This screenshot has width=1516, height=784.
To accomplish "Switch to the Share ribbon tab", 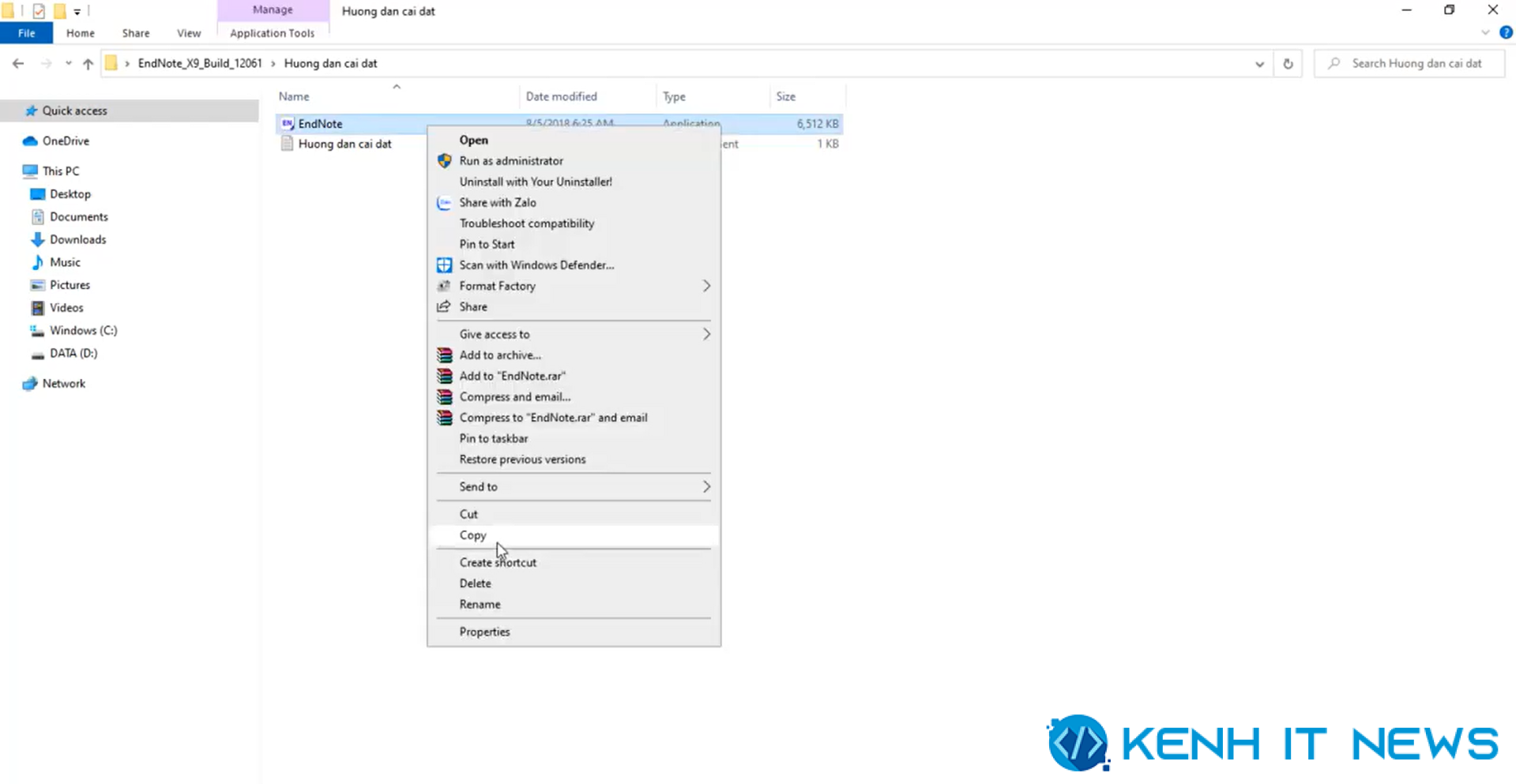I will pyautogui.click(x=136, y=33).
